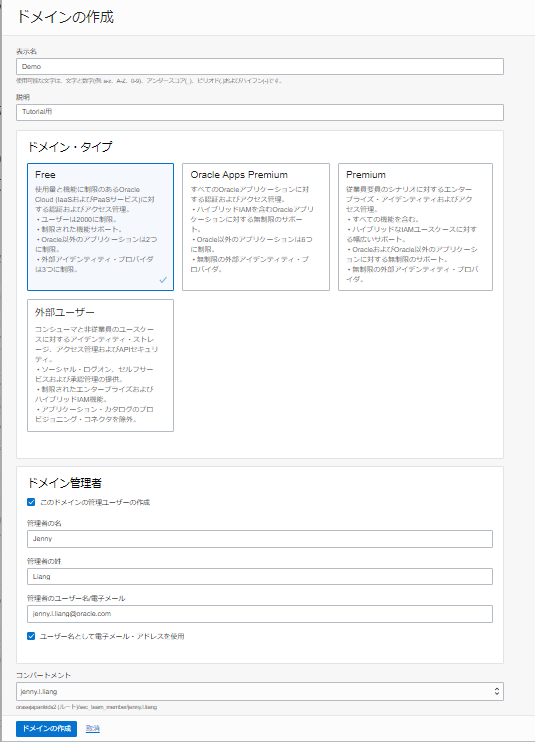Focus the 表示名 field containing Demo

(260, 67)
